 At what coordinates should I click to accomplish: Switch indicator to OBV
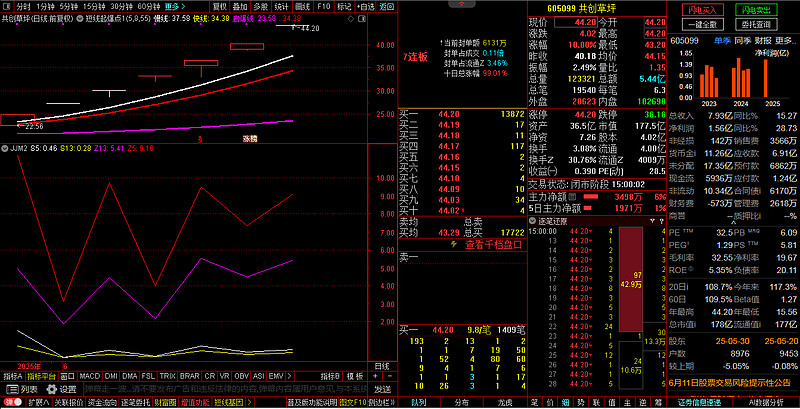242,376
